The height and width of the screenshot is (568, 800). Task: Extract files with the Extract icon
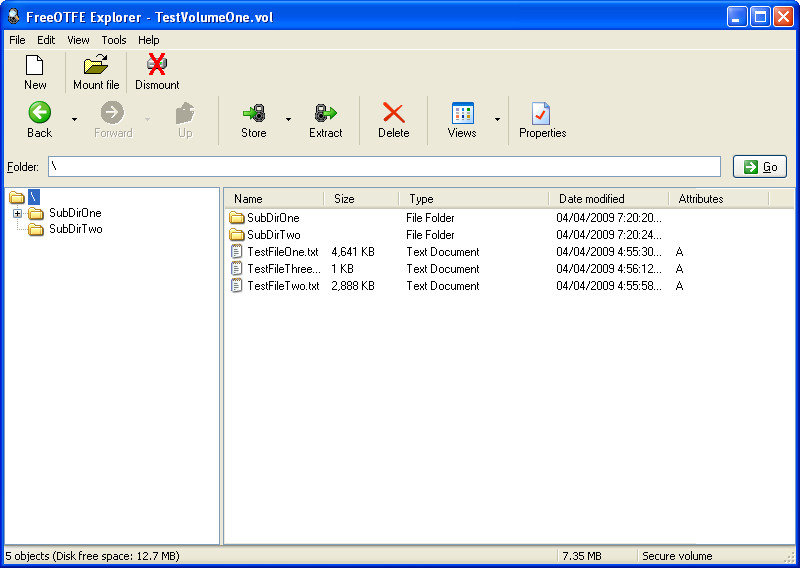(x=326, y=113)
